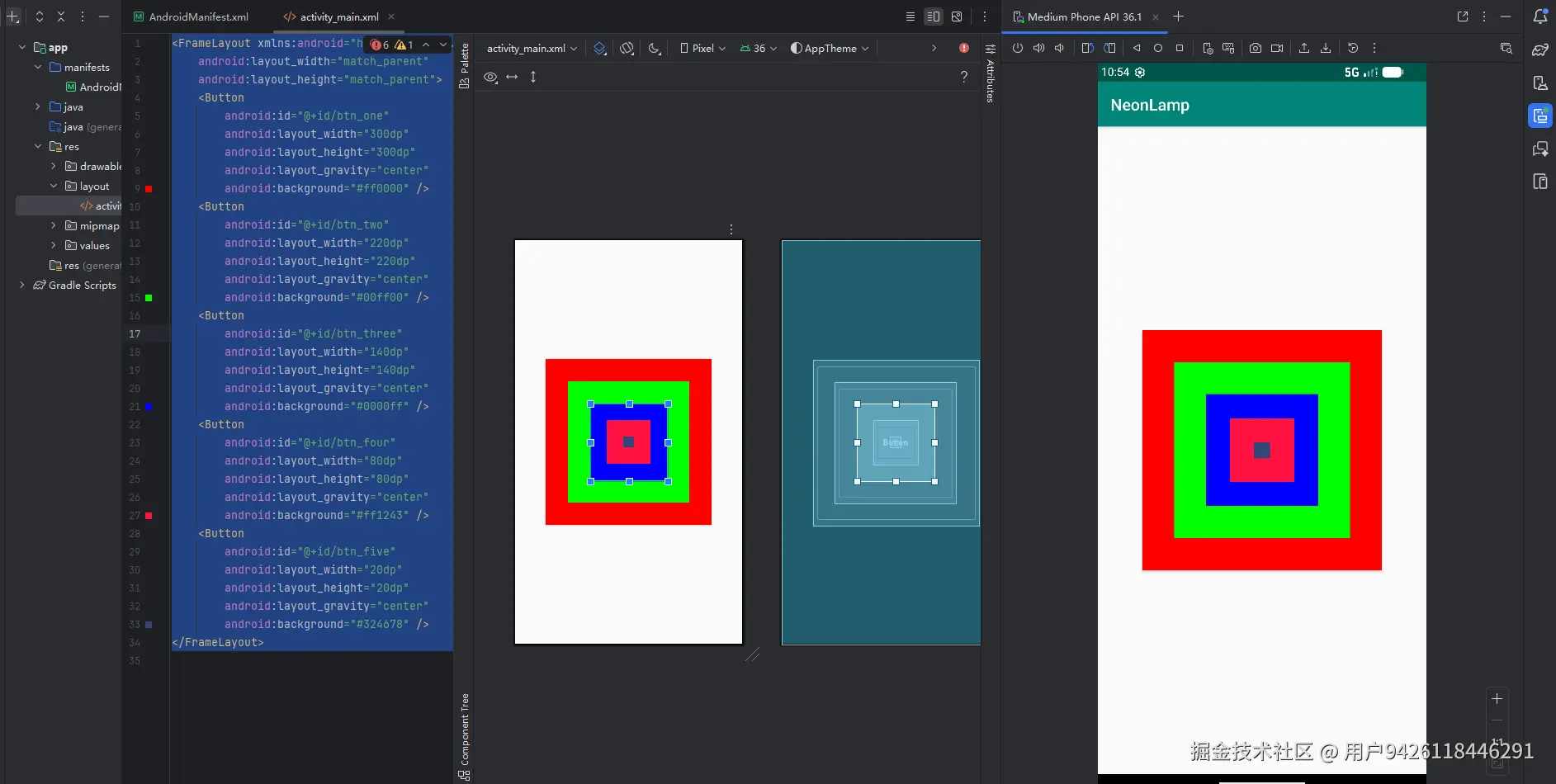Start an emulator screen recording
1556x784 pixels.
pyautogui.click(x=1277, y=48)
